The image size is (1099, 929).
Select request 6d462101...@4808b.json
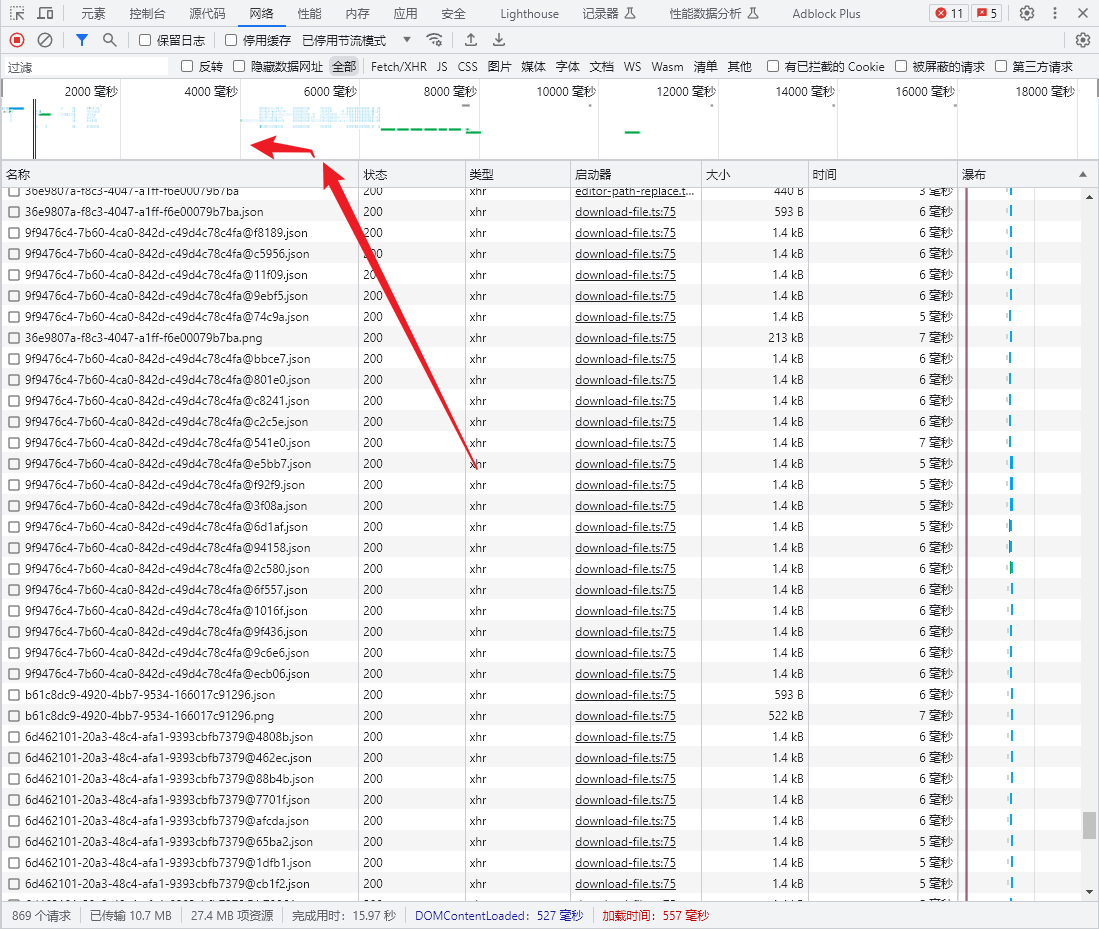(x=169, y=737)
